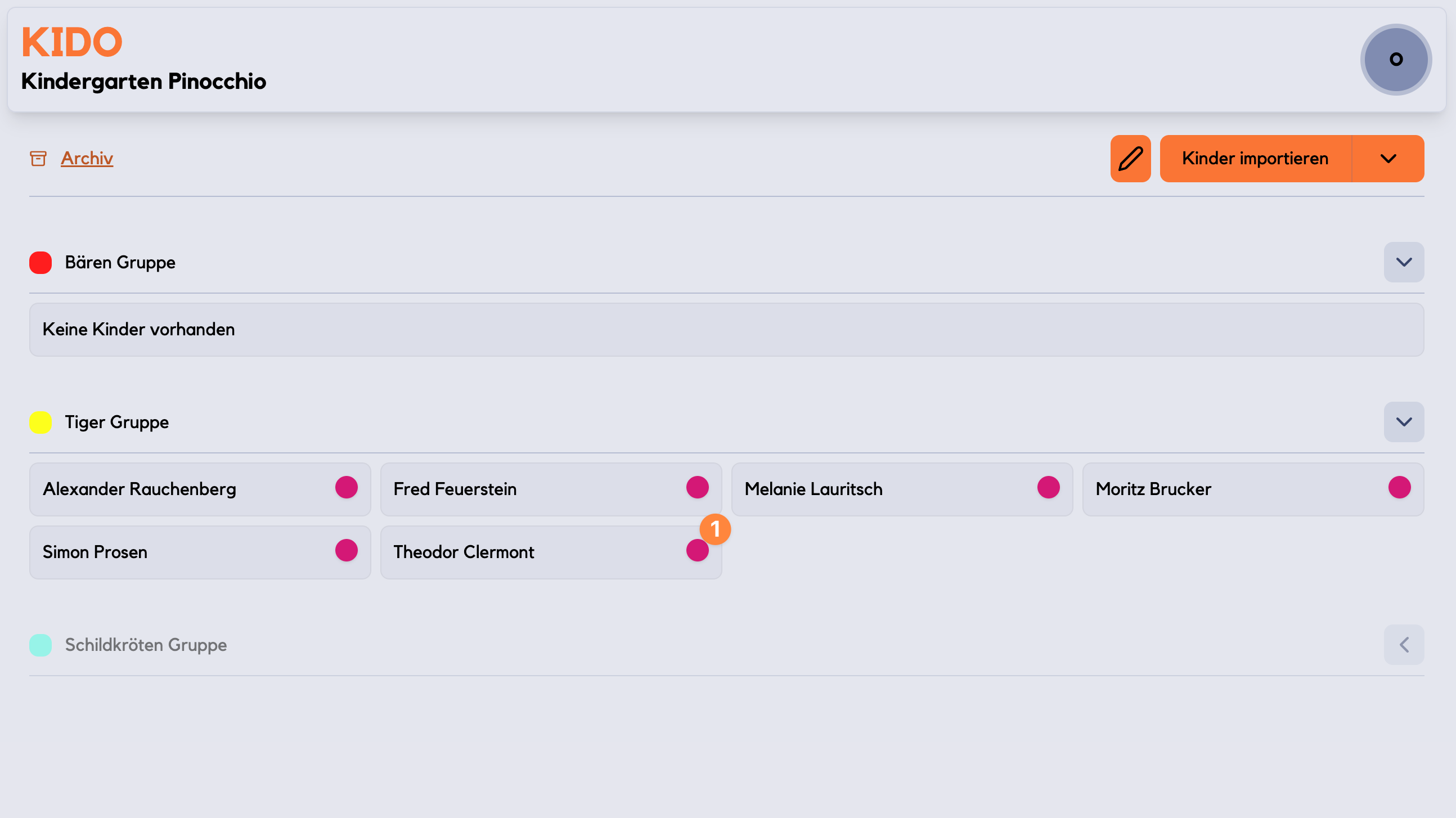Screen dimensions: 1456x818
Task: Click Melanie Lauritsch's pink status dot
Action: coord(1049,487)
